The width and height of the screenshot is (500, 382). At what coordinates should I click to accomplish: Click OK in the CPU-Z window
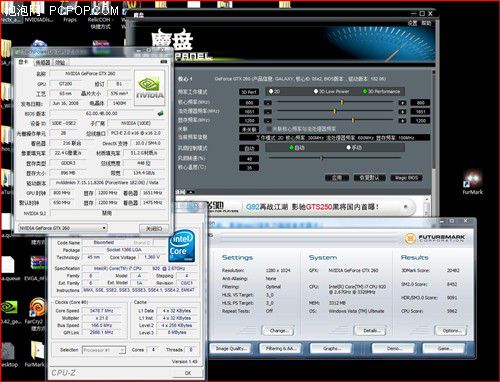(x=188, y=373)
